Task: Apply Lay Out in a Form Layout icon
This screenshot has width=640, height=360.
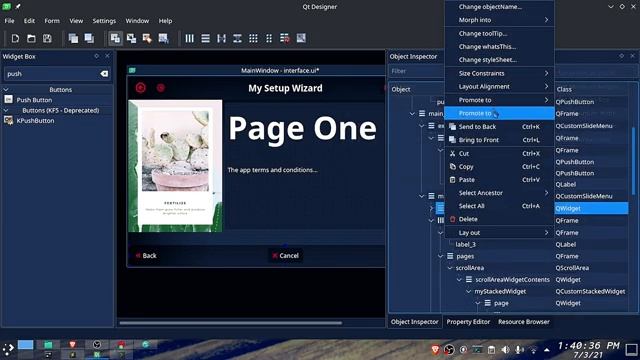Action: [x=269, y=38]
